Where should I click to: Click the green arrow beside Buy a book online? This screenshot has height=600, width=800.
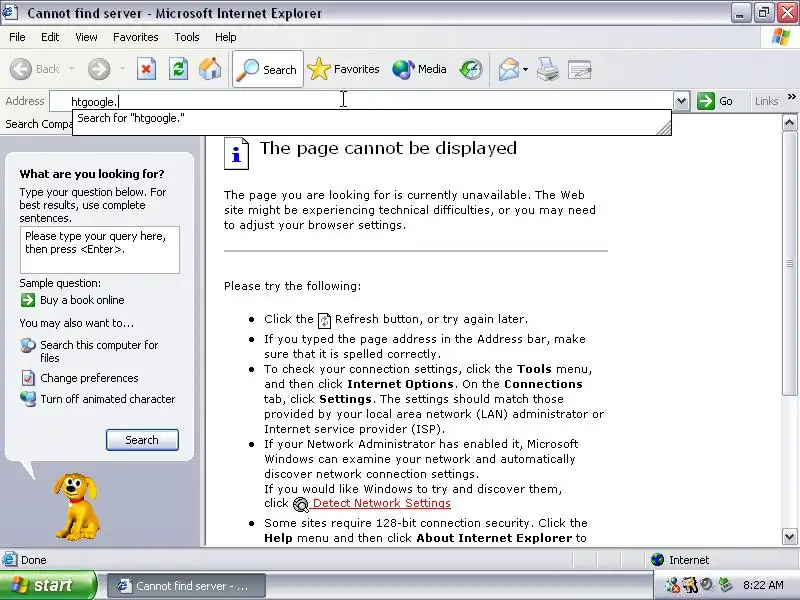pyautogui.click(x=28, y=300)
